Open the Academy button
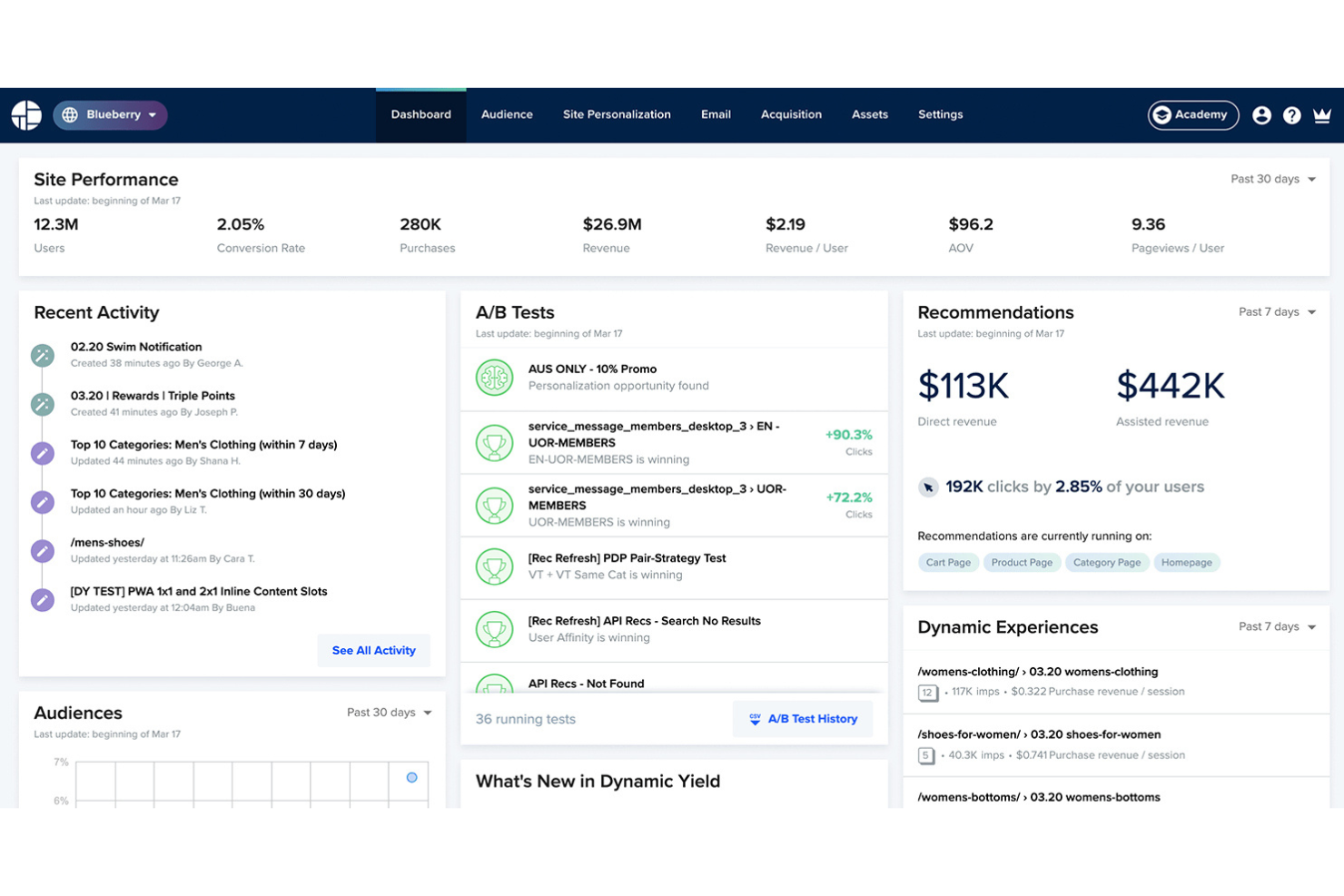The height and width of the screenshot is (896, 1344). point(1192,115)
